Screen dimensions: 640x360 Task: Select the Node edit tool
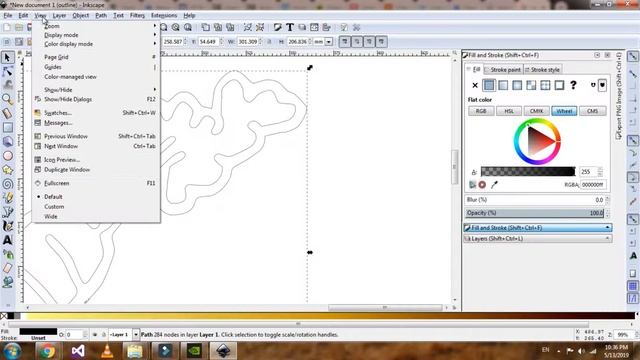[x=7, y=72]
